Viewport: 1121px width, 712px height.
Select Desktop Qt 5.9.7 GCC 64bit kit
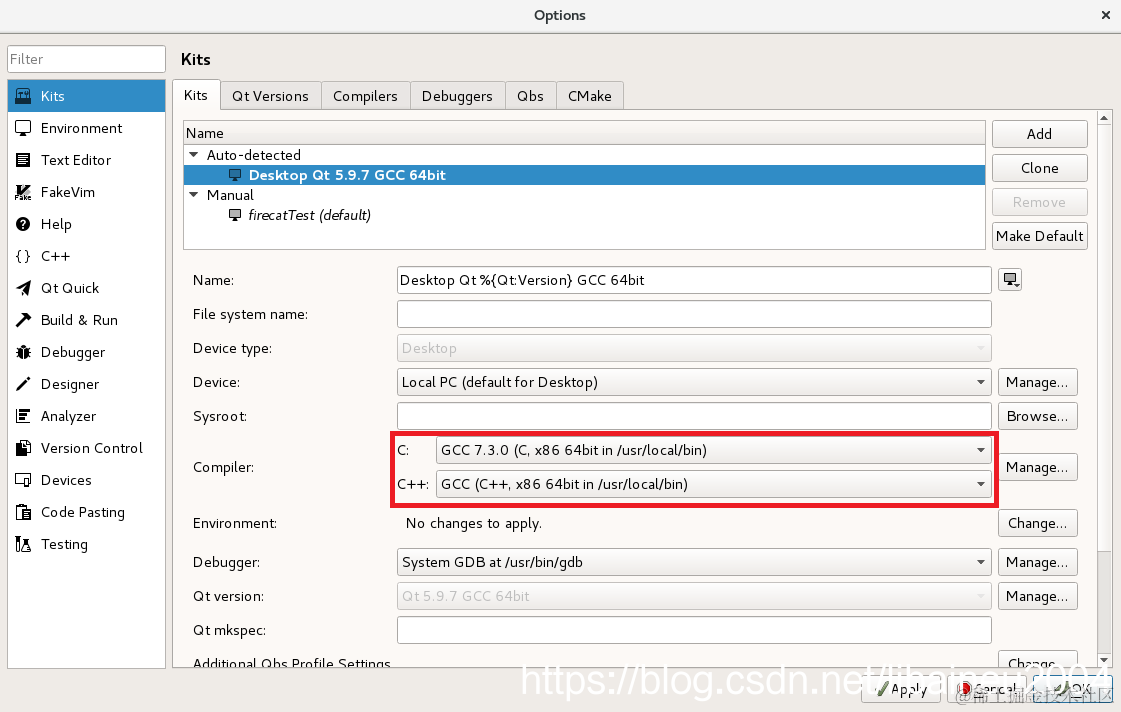tap(584, 175)
